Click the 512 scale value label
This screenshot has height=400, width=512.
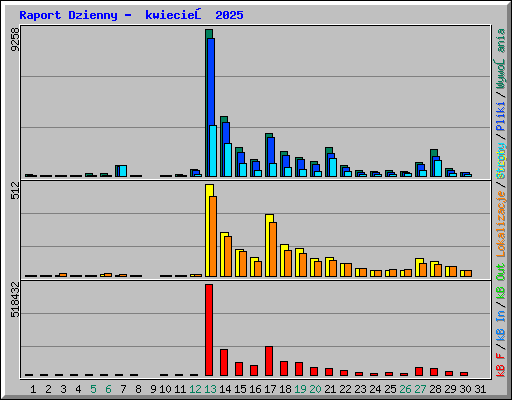15,190
